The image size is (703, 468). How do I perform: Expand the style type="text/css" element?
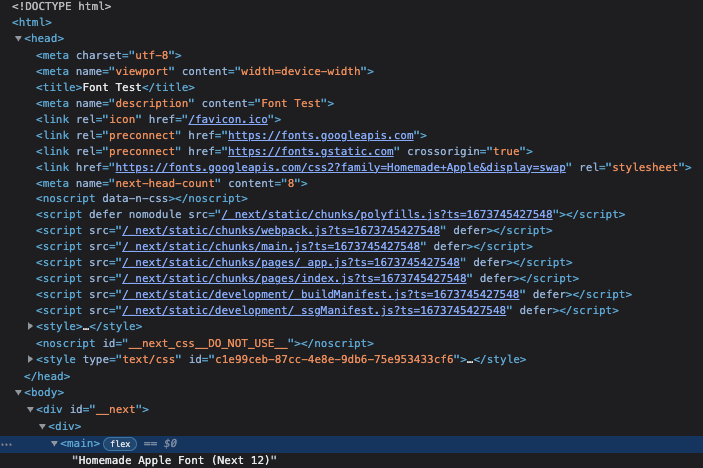(30, 359)
